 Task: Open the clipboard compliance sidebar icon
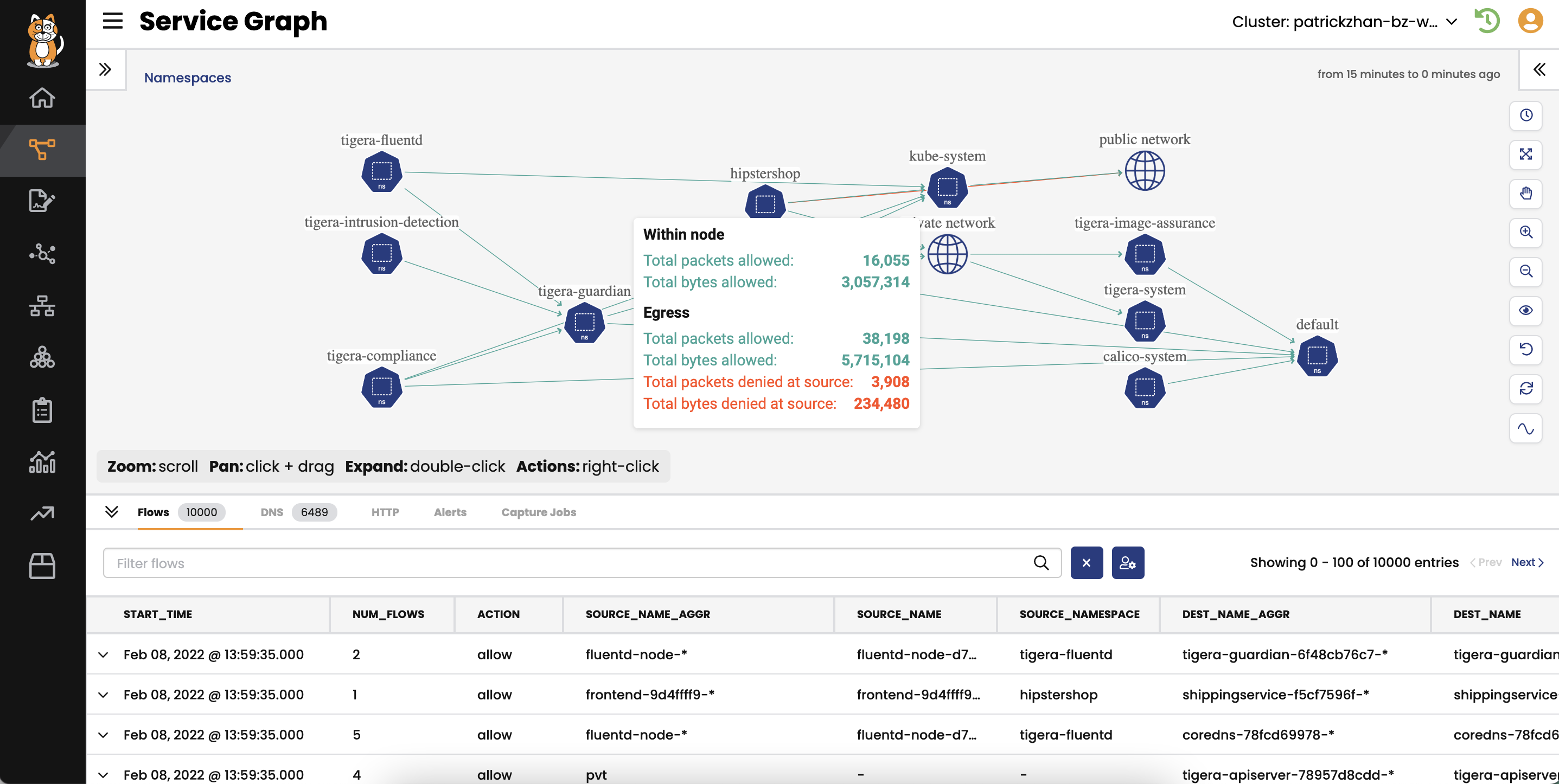point(42,409)
